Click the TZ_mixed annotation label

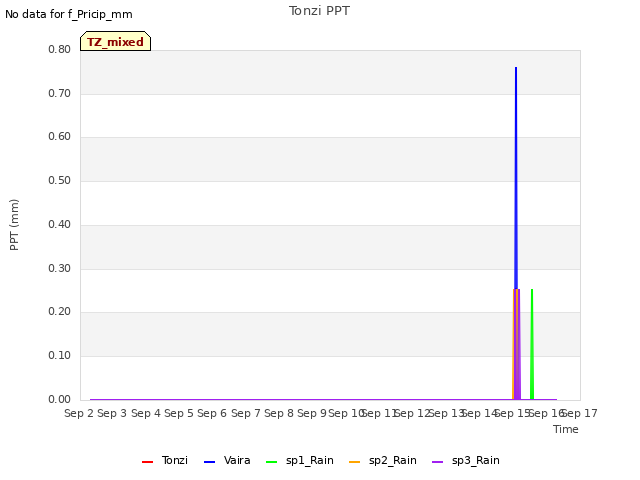coord(116,41)
